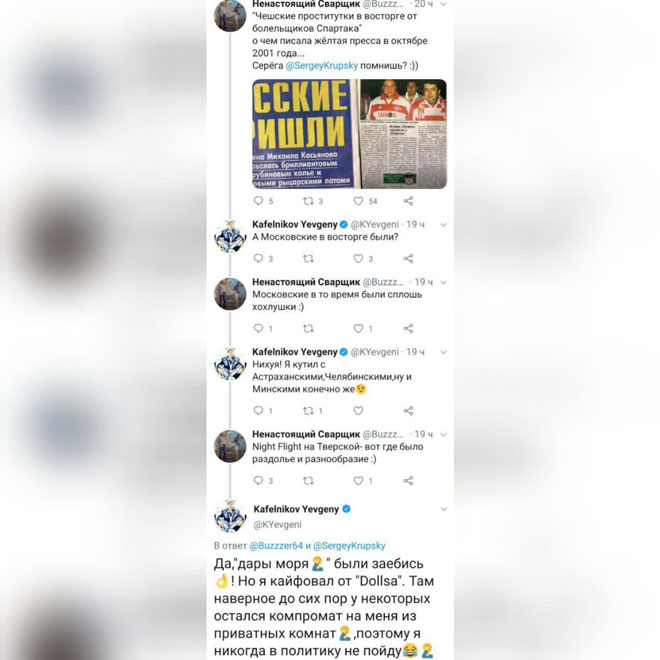
Task: Retweet the "А Московские в восторге были?" tweet
Action: [309, 258]
